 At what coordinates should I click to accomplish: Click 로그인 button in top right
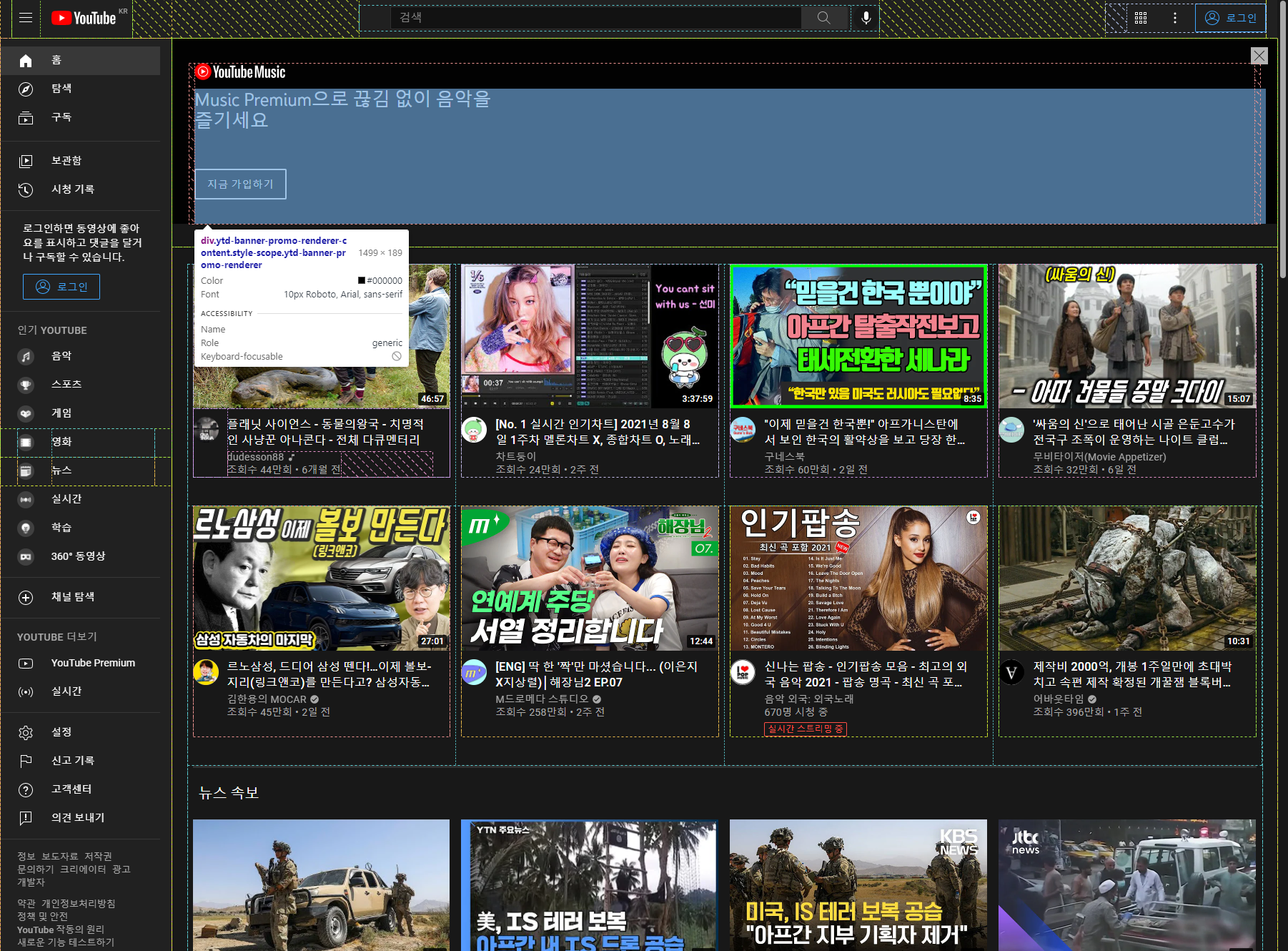1230,18
